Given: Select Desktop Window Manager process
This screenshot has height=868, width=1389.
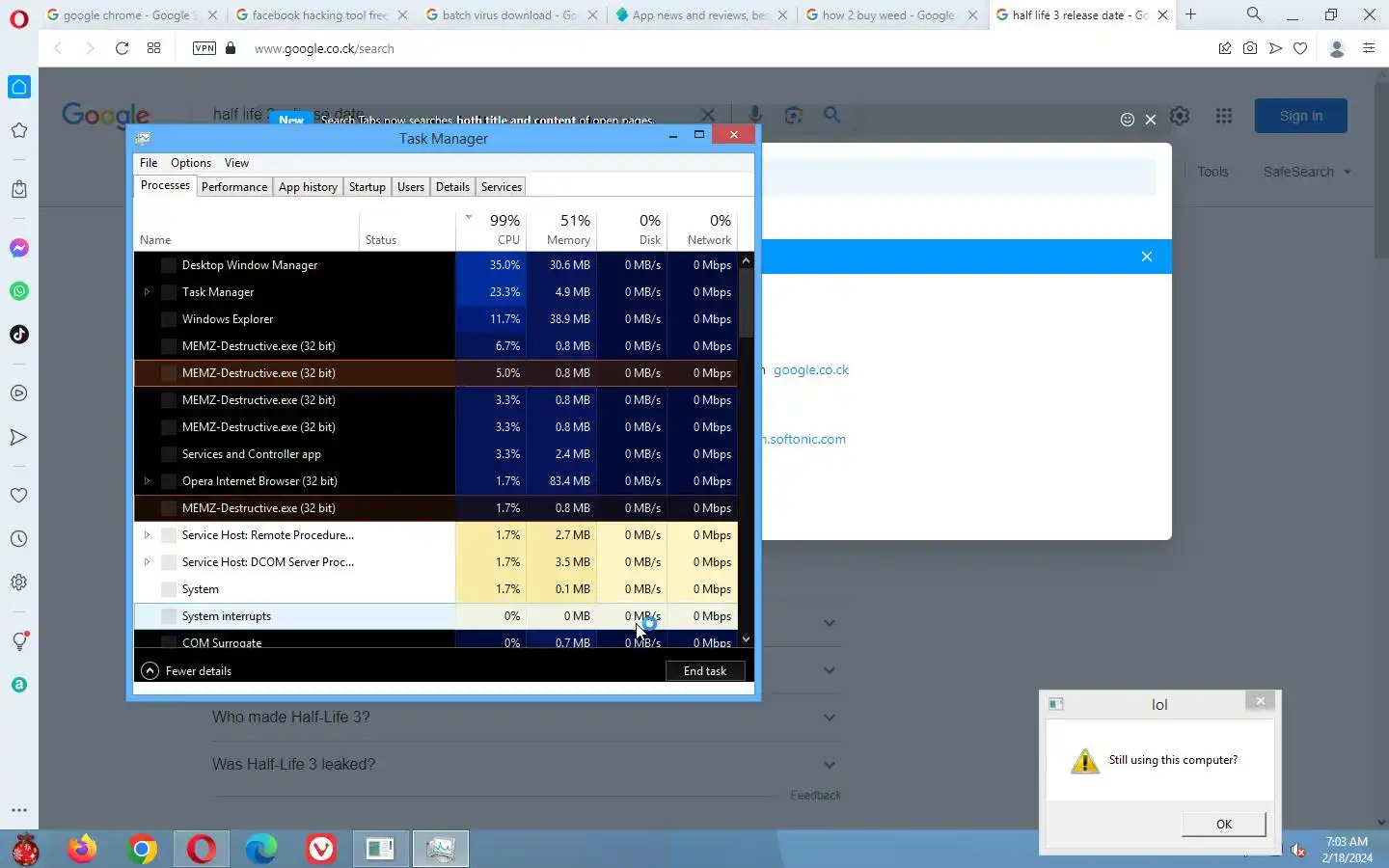Looking at the screenshot, I should pos(436,265).
